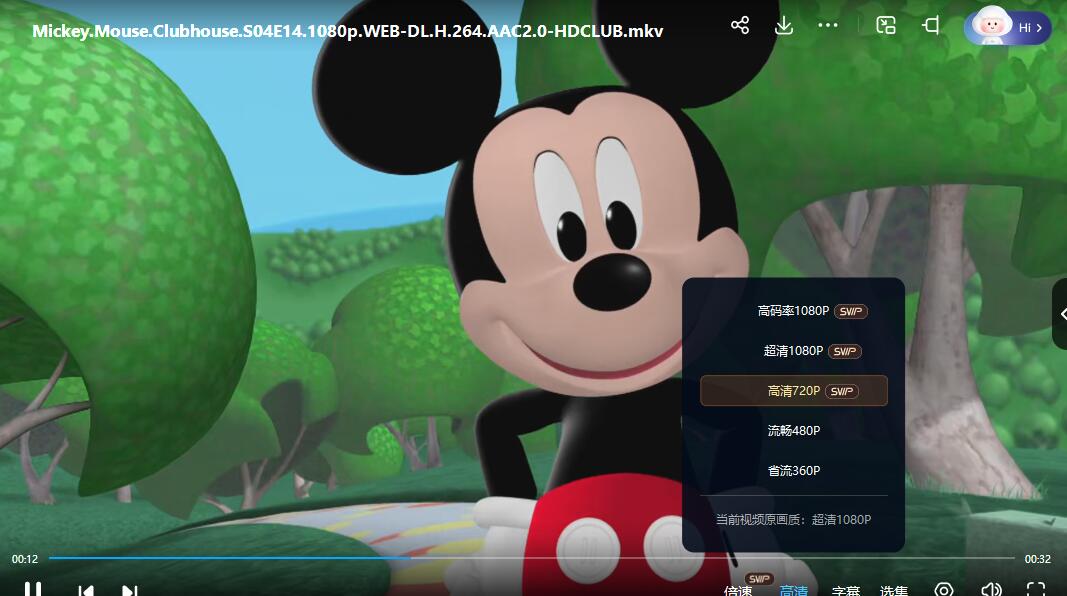Select 流畅480P quality option
The image size is (1067, 596).
click(x=793, y=431)
